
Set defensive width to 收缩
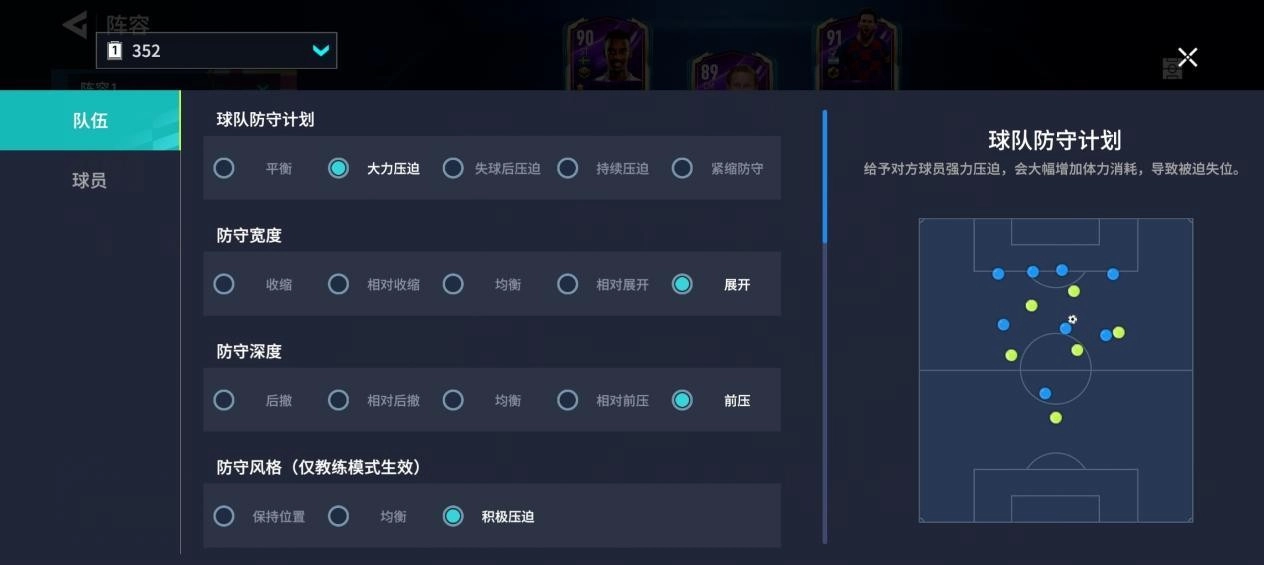point(254,284)
